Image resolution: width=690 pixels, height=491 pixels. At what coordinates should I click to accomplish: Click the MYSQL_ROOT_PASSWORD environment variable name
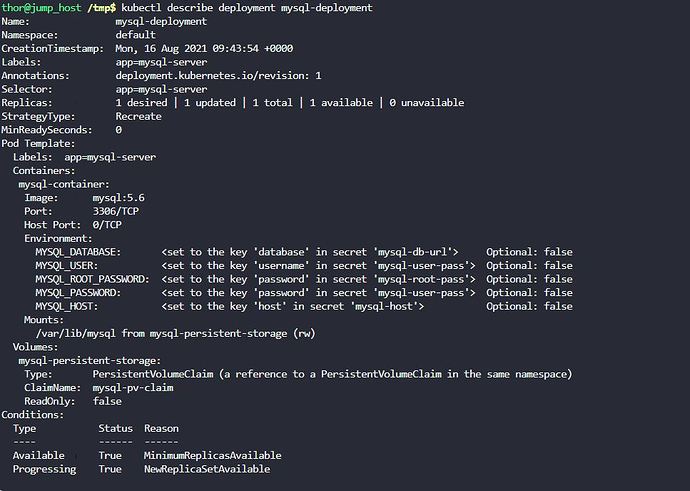(92, 278)
